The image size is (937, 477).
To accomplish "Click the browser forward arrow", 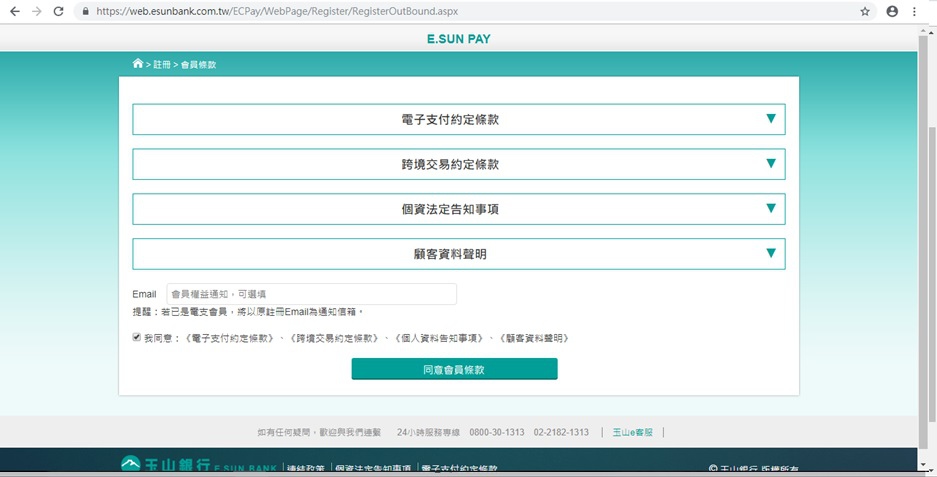I will click(x=36, y=11).
